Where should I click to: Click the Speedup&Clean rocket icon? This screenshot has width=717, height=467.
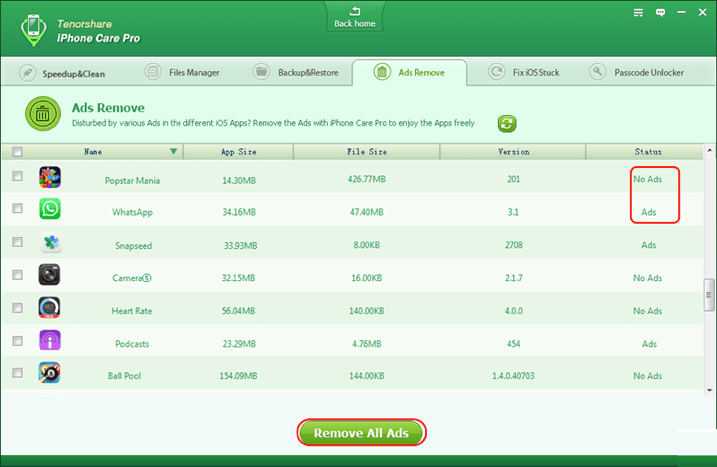click(27, 73)
